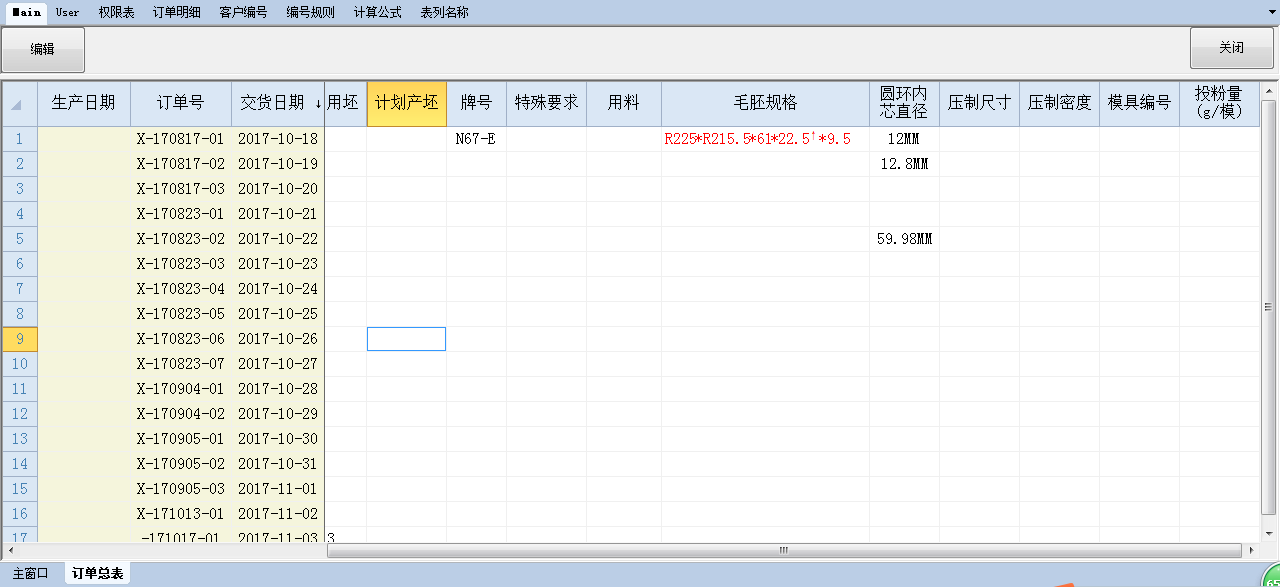Select the 计划产坯 column header
Viewport: 1280px width, 587px height.
(x=407, y=104)
